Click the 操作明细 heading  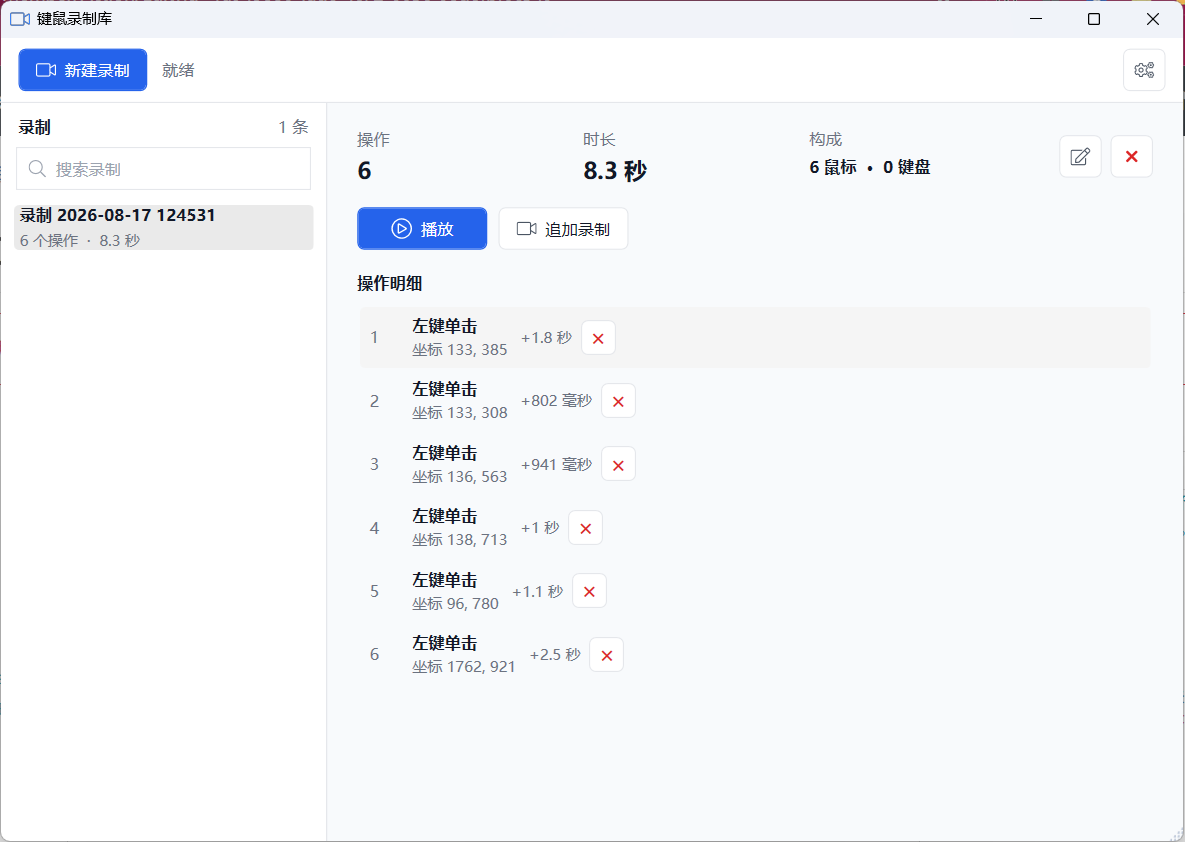389,283
